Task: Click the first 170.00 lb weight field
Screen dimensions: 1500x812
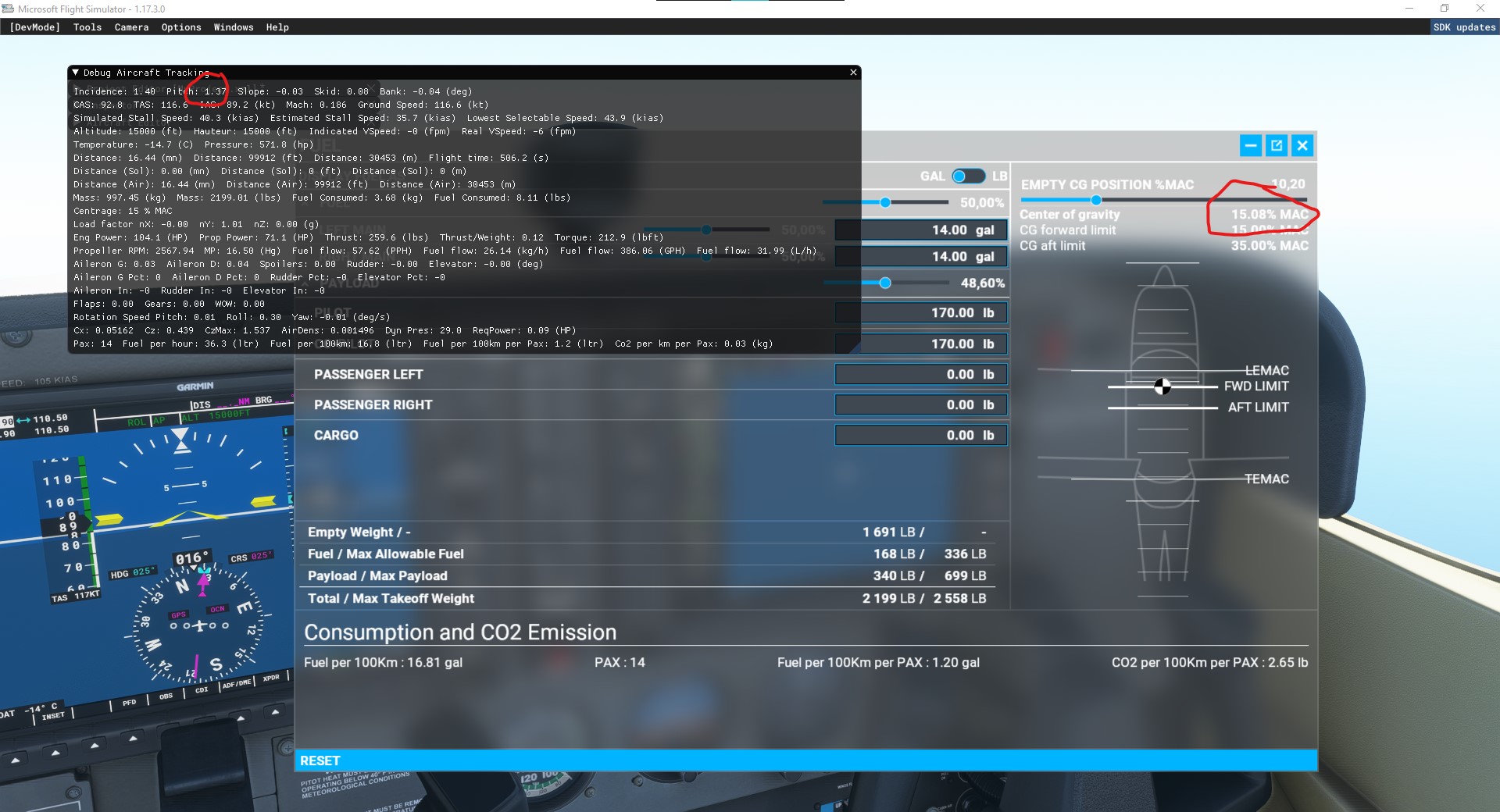Action: pos(921,313)
